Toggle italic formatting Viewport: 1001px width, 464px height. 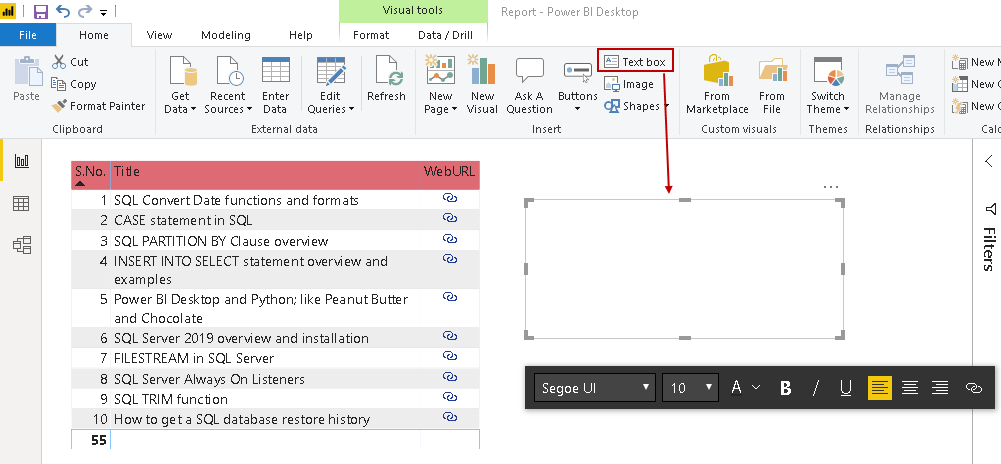click(815, 387)
